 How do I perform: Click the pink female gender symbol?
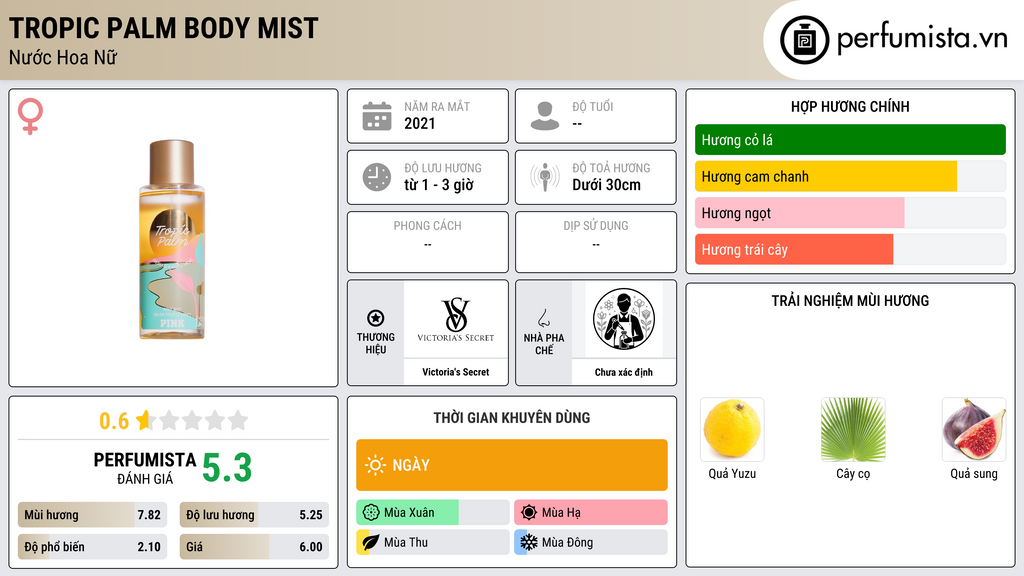point(30,116)
